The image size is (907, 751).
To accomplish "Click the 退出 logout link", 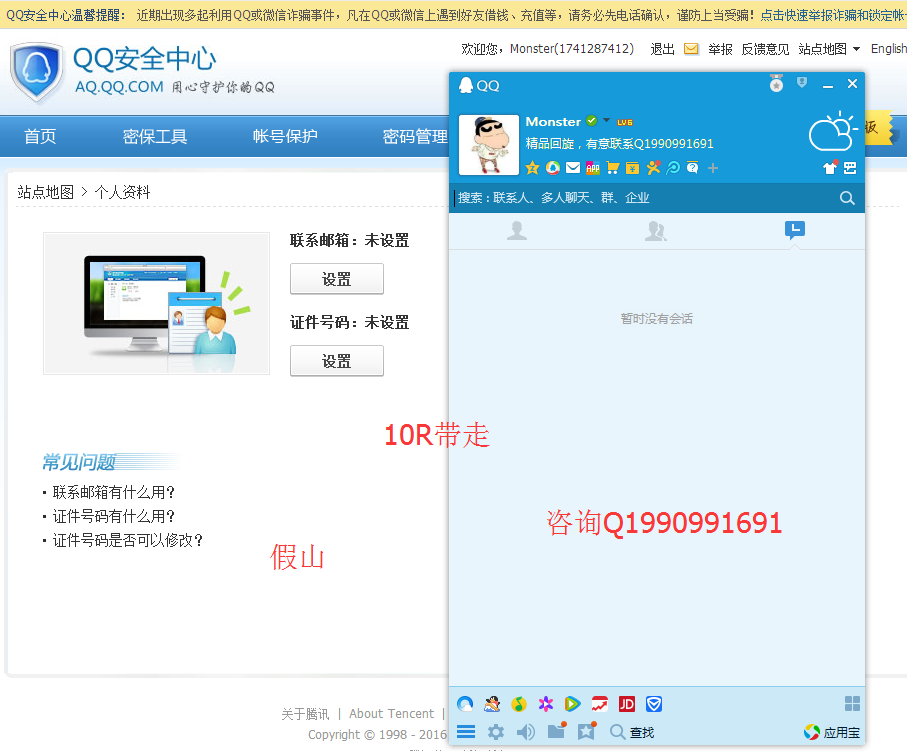I will (x=662, y=49).
